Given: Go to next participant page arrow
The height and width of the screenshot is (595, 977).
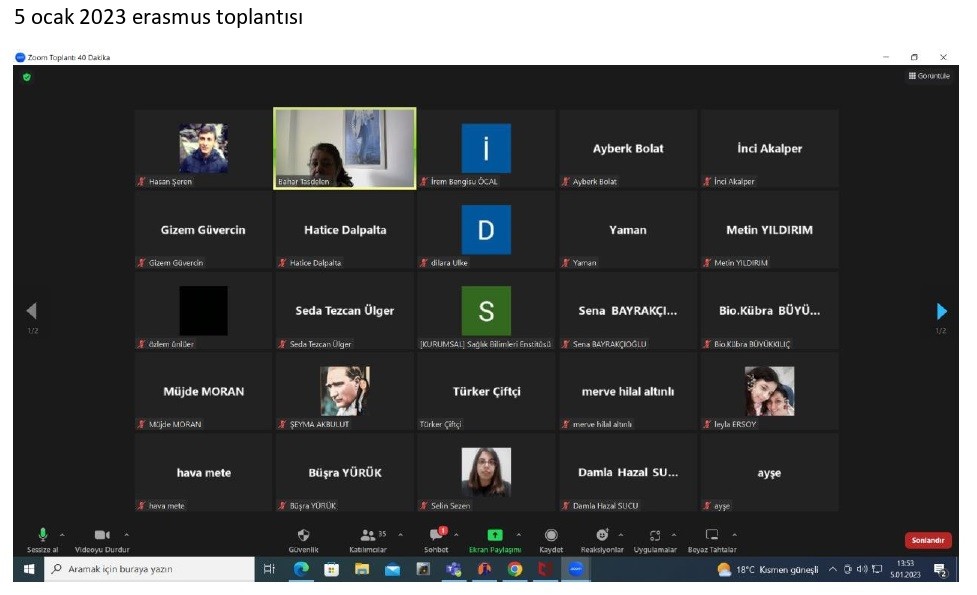Looking at the screenshot, I should coord(940,311).
